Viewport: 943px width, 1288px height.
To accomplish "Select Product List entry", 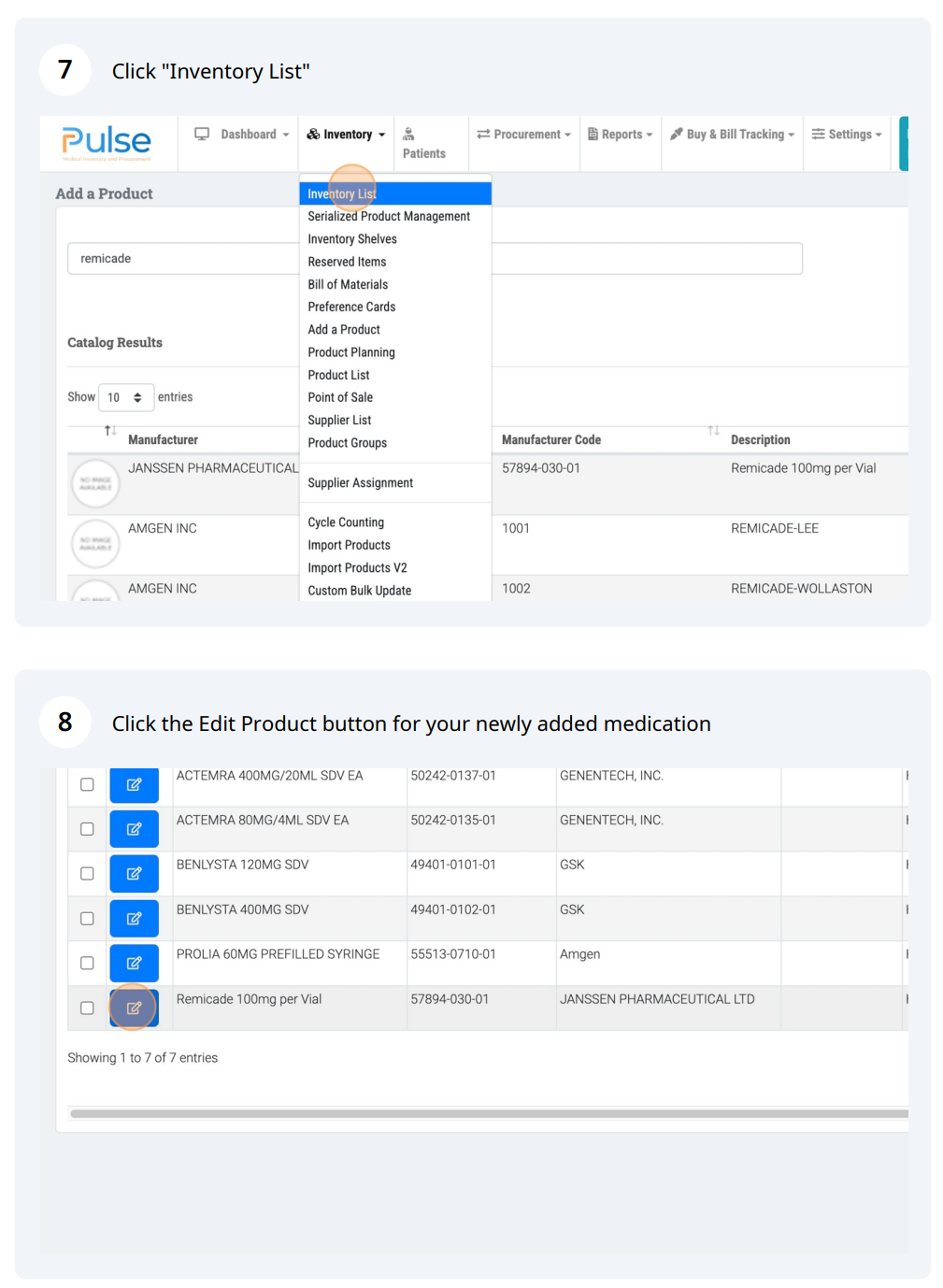I will [338, 375].
